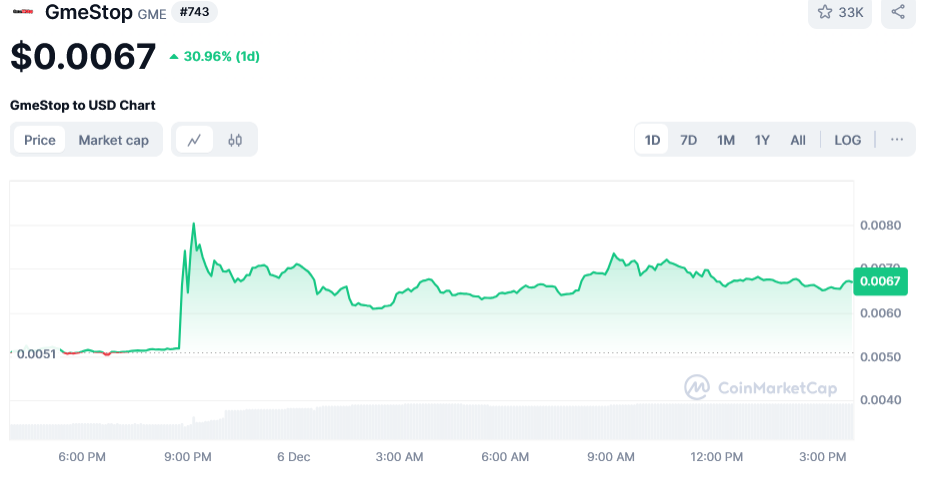This screenshot has height=479, width=928.
Task: Click the GME ticker symbol text
Action: (x=152, y=14)
